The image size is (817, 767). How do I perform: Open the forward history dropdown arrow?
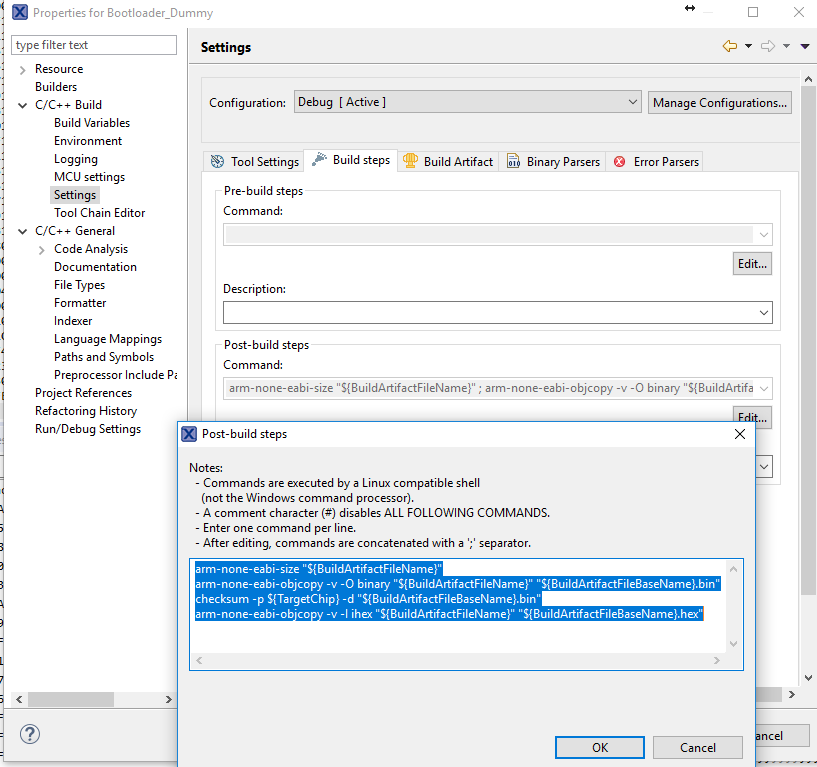(x=786, y=46)
